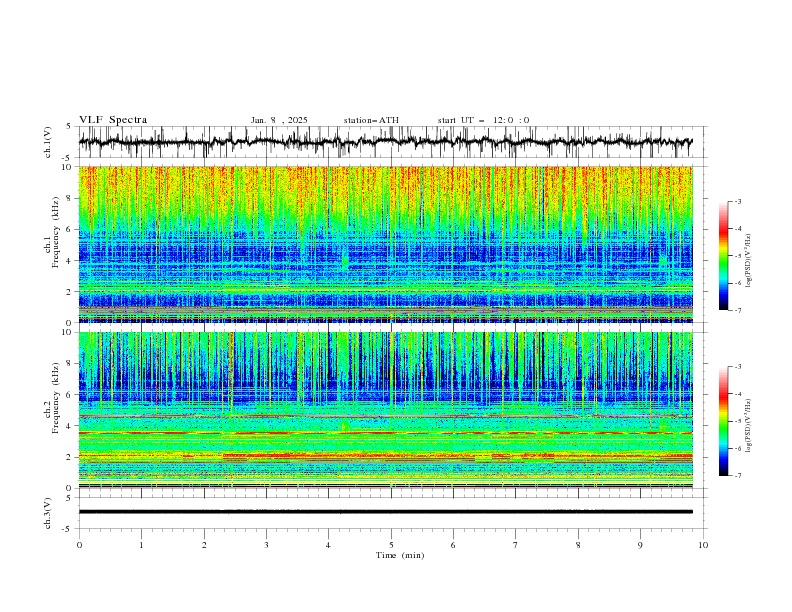
Task: Click the ch.3 flat voltage trace
Action: tap(385, 512)
